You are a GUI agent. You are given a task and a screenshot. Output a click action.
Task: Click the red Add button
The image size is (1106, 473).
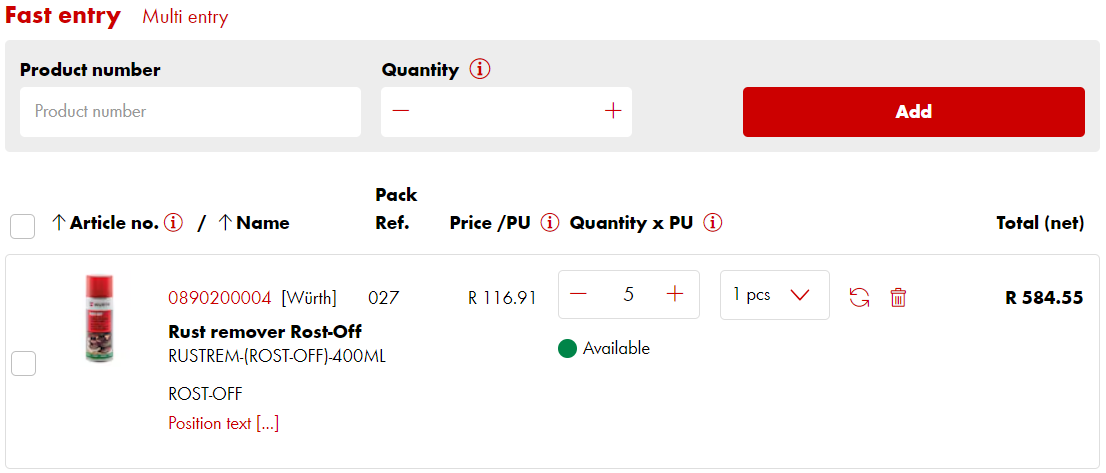pyautogui.click(x=913, y=112)
